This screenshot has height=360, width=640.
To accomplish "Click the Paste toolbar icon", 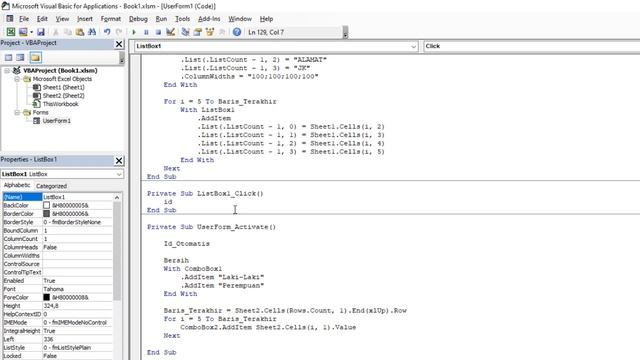I will [80, 32].
